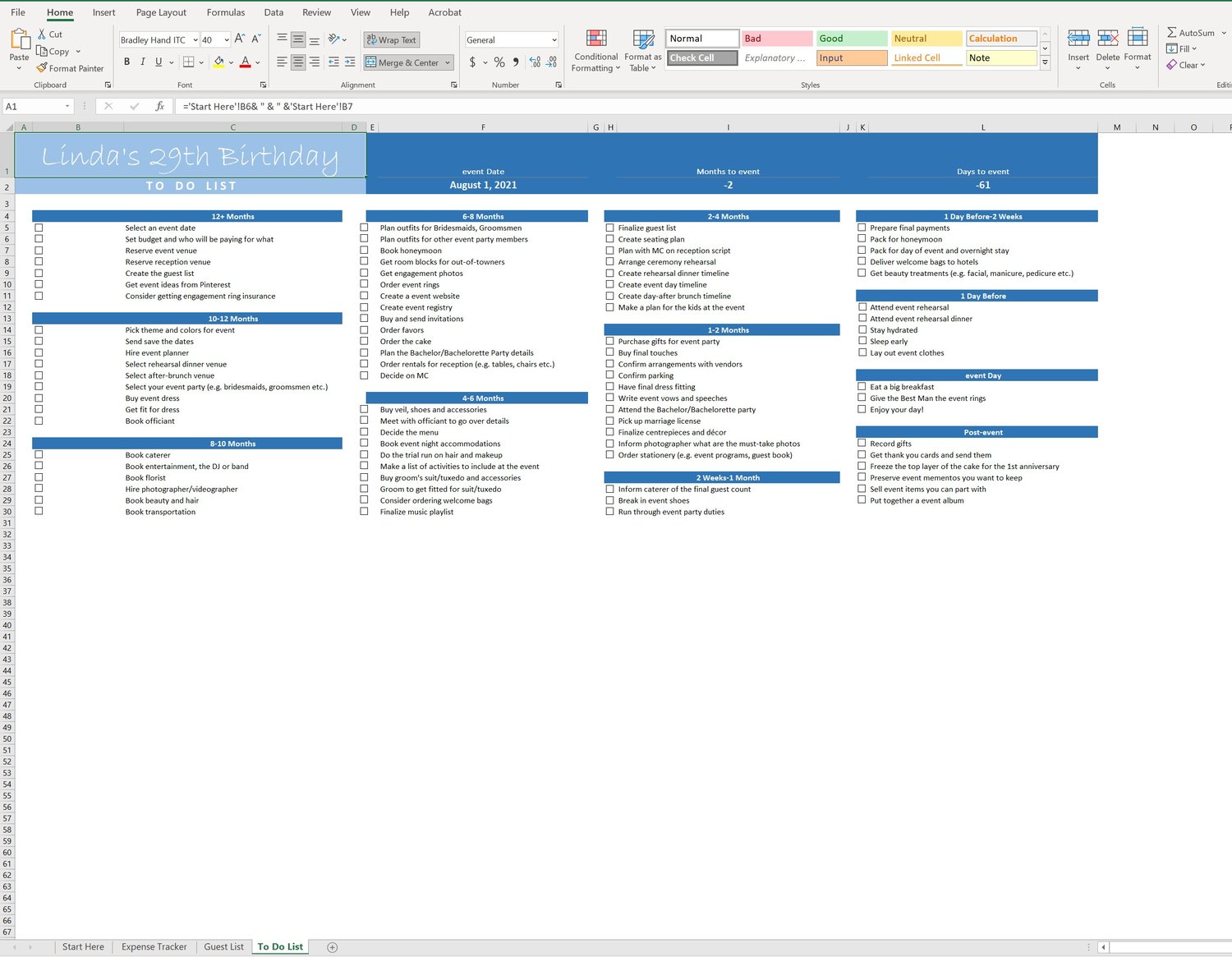Open the Start Here sheet tab
This screenshot has width=1232, height=957.
tap(83, 947)
